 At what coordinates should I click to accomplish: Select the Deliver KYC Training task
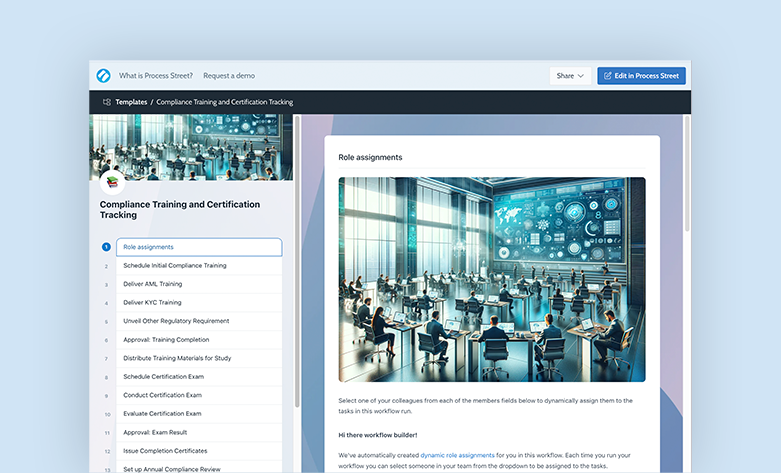(199, 302)
